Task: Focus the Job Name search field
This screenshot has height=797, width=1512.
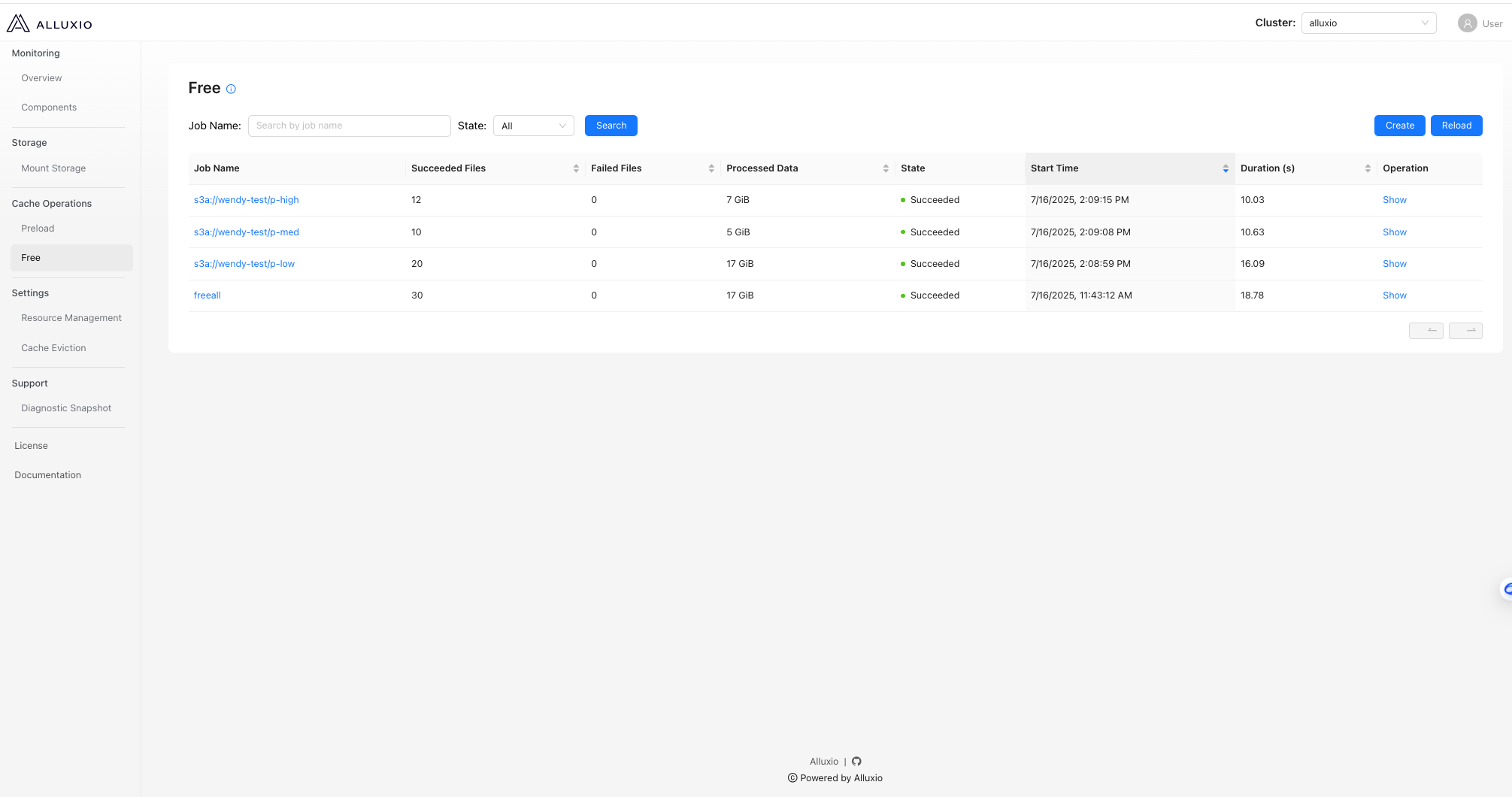Action: point(349,126)
